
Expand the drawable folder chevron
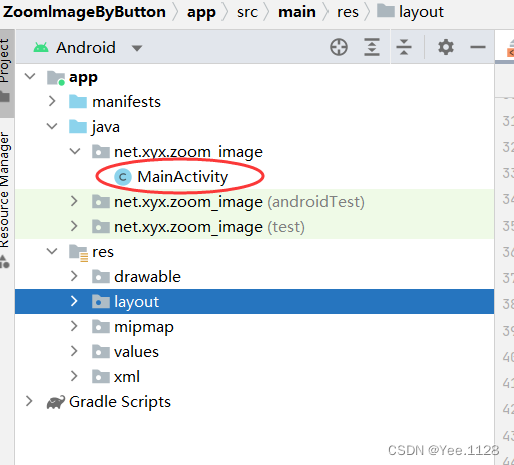point(74,276)
